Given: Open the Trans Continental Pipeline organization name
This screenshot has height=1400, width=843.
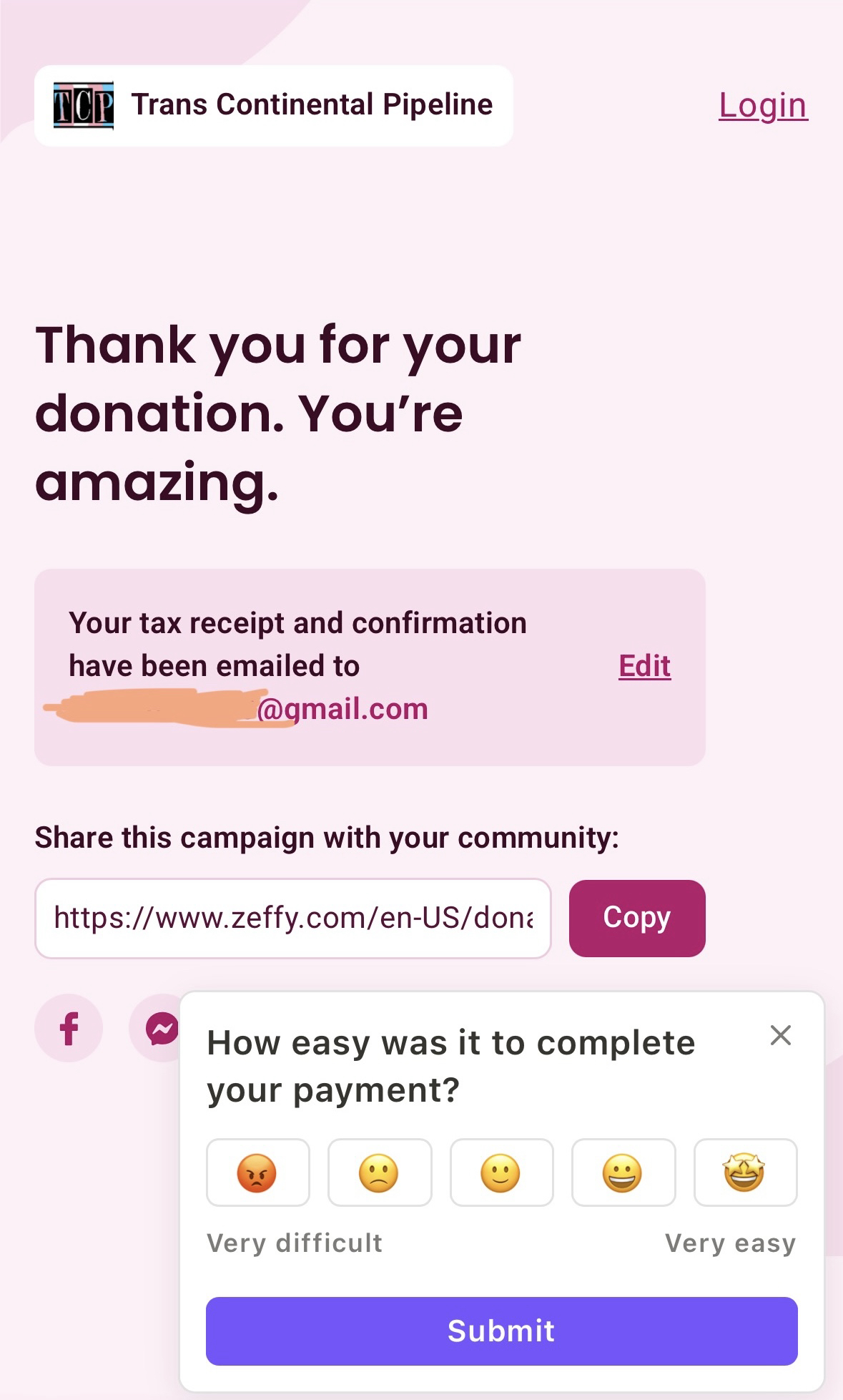Looking at the screenshot, I should click(312, 104).
